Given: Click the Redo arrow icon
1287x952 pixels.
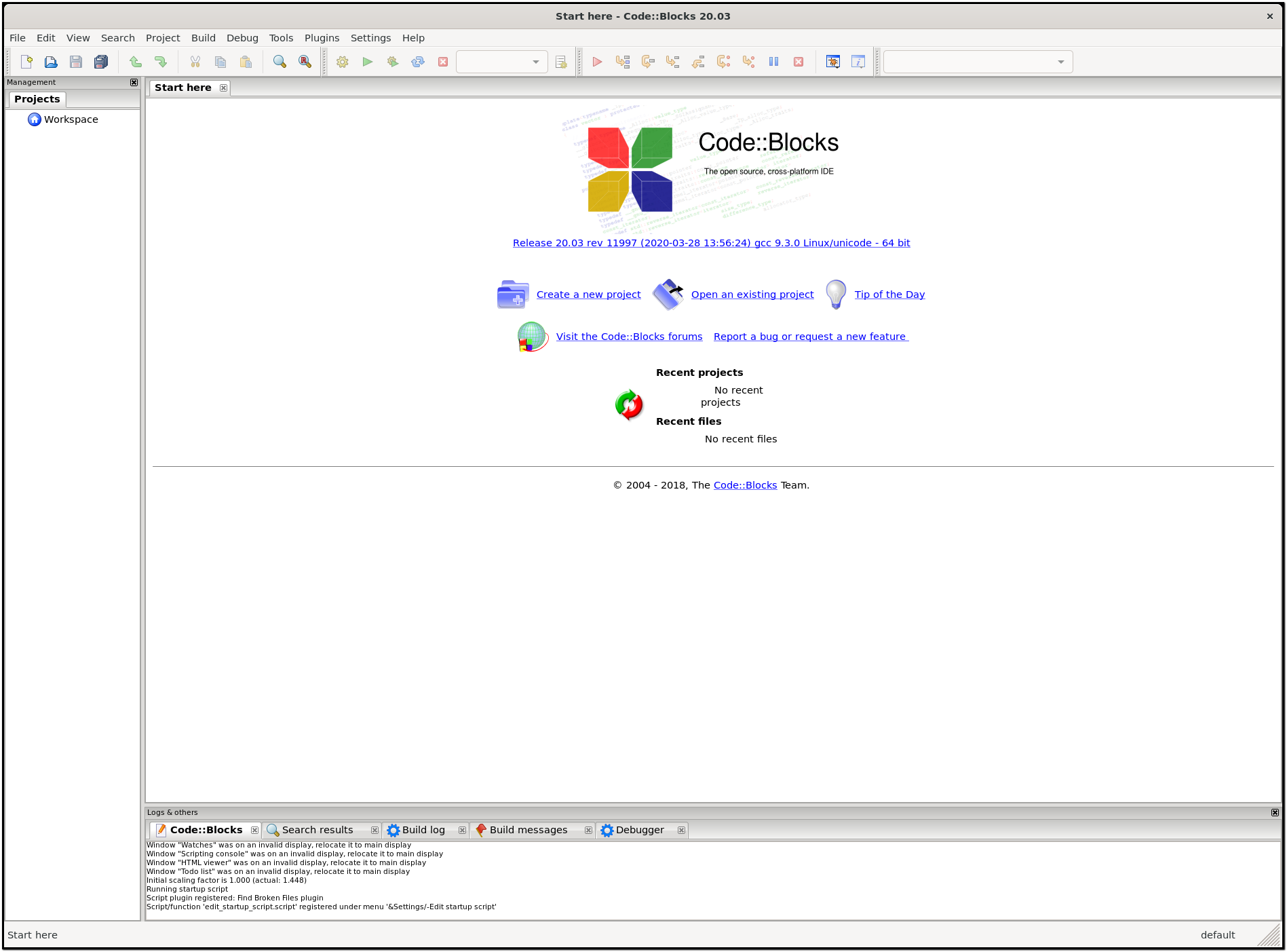Looking at the screenshot, I should coord(161,62).
